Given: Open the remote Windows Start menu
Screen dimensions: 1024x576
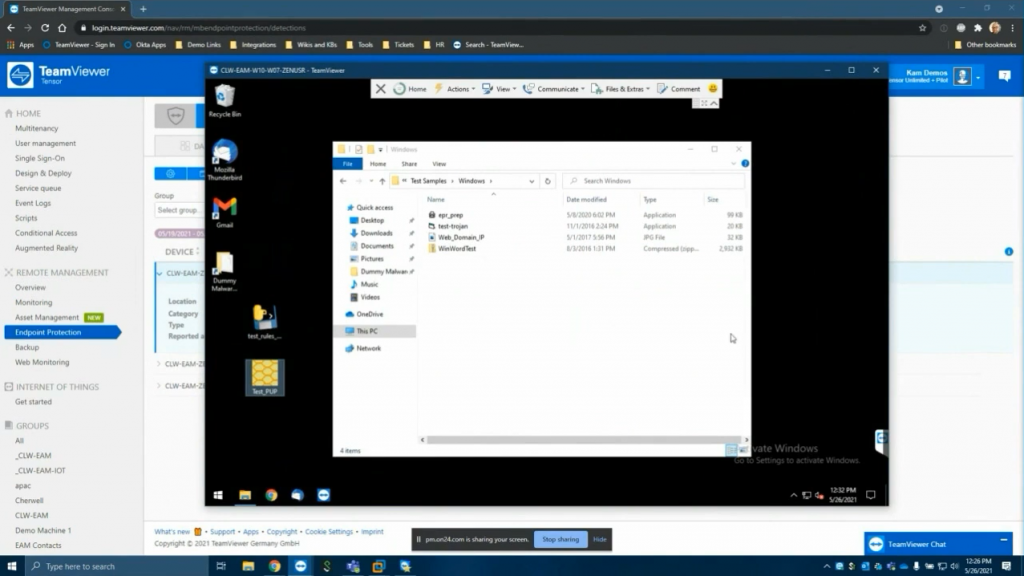Looking at the screenshot, I should pyautogui.click(x=218, y=495).
